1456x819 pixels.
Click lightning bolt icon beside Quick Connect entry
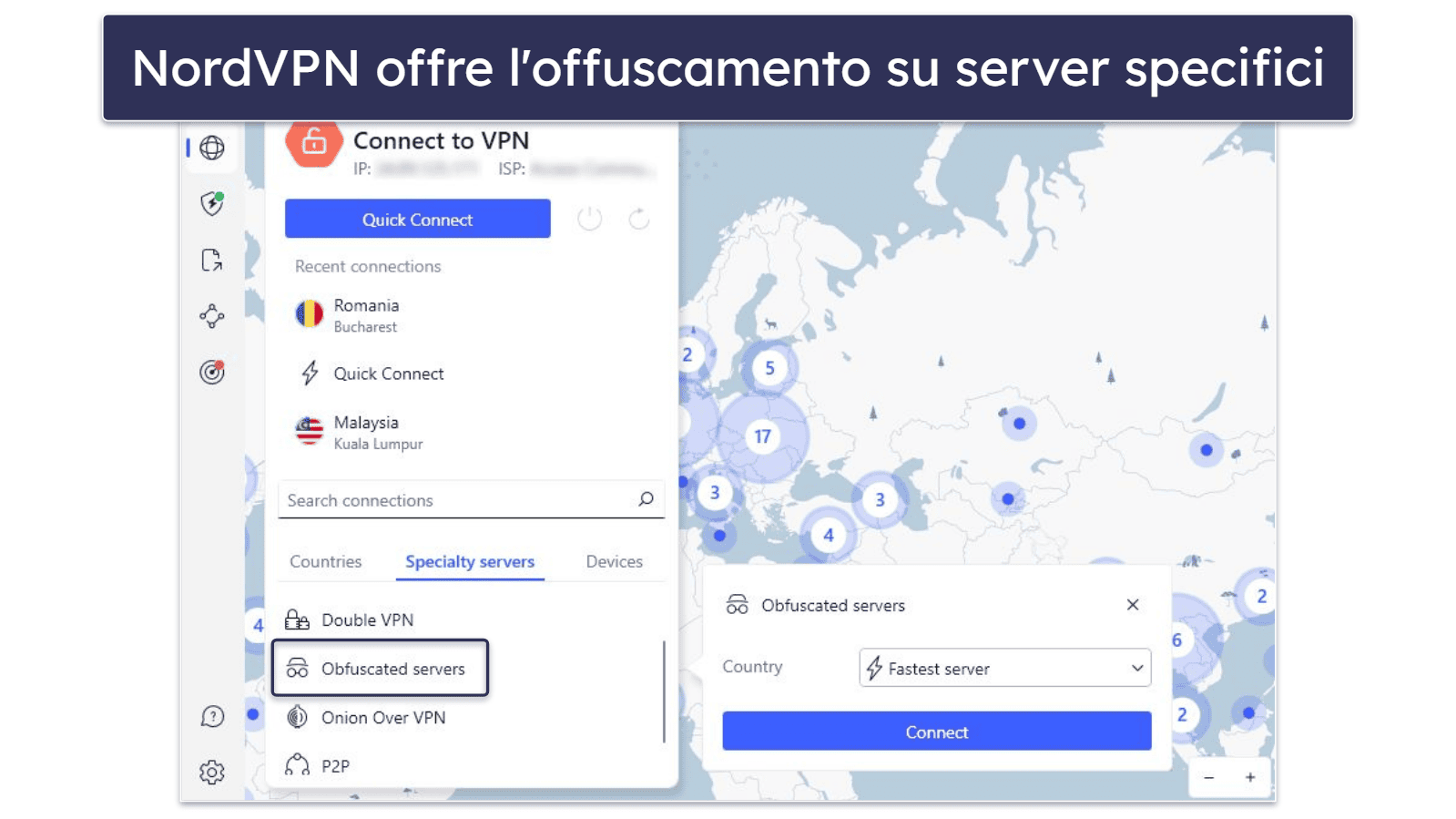click(x=310, y=373)
